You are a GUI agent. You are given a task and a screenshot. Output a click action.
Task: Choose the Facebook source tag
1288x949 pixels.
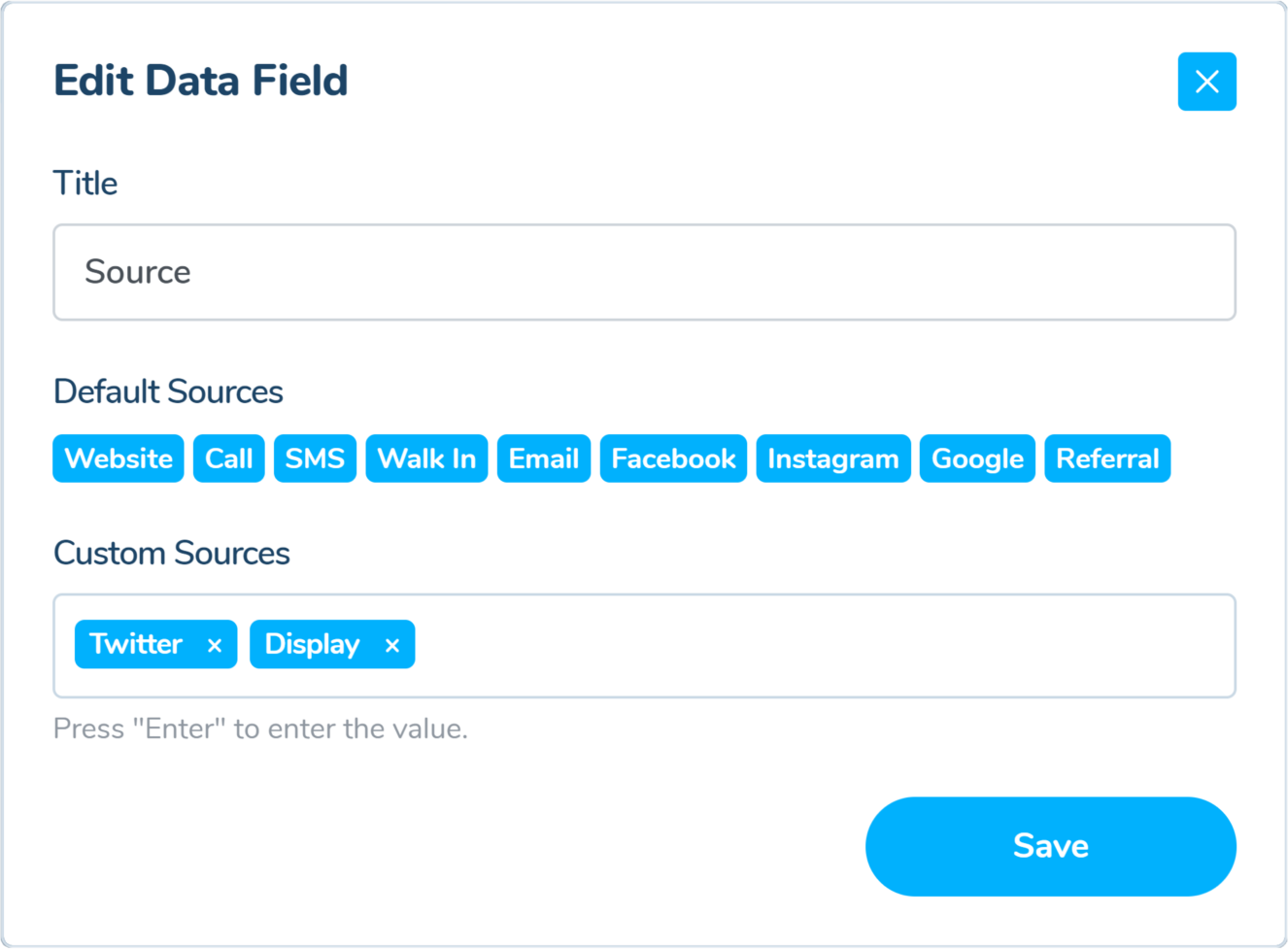(x=673, y=458)
